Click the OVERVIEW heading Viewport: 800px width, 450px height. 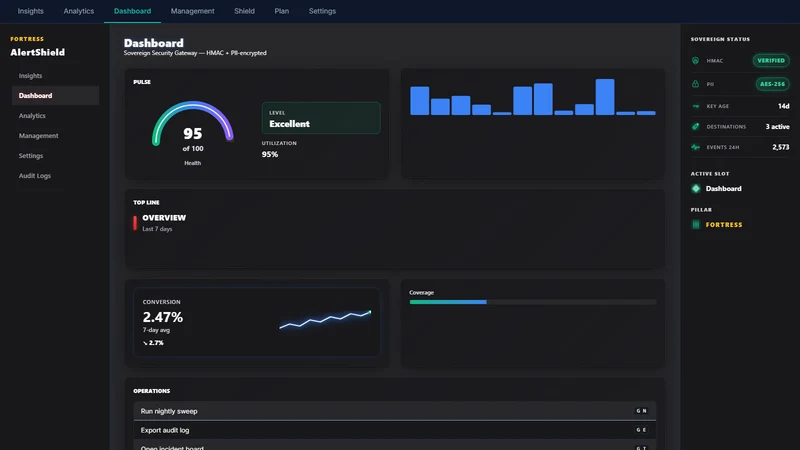click(164, 218)
